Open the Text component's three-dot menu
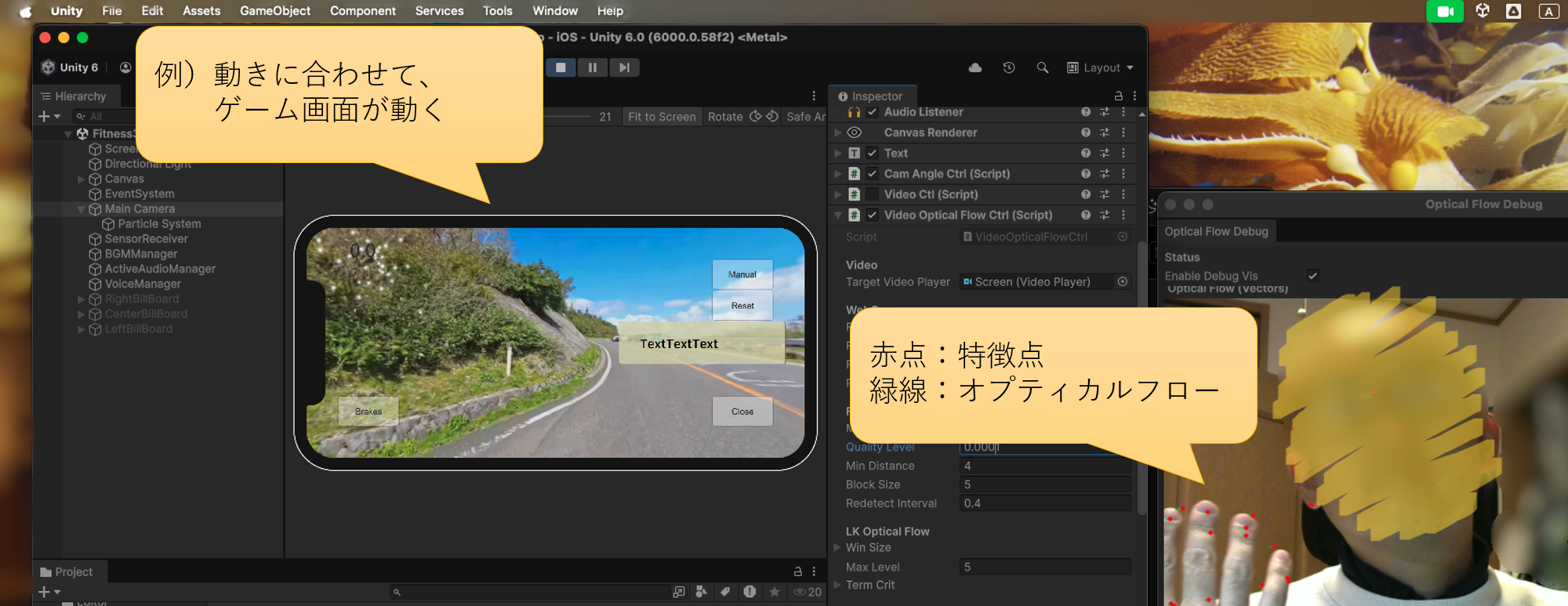Image resolution: width=1568 pixels, height=606 pixels. 1123,153
